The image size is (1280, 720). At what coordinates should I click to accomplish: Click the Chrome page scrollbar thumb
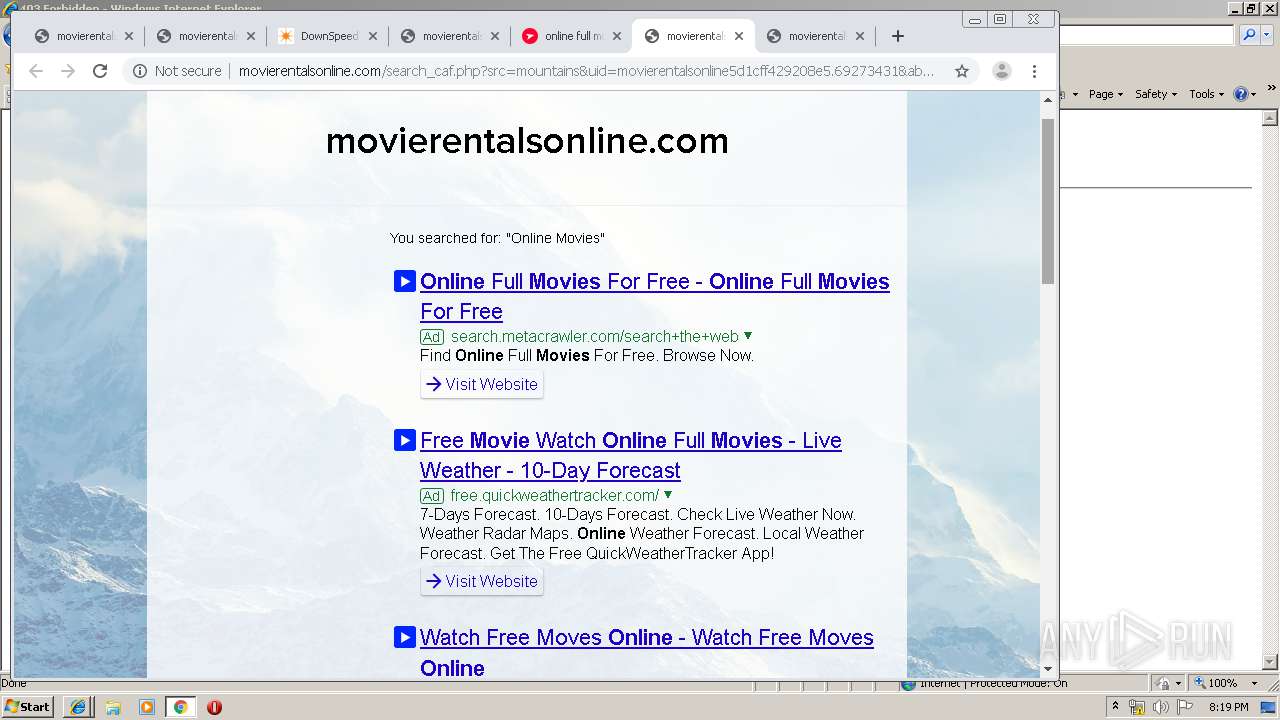click(x=1048, y=200)
